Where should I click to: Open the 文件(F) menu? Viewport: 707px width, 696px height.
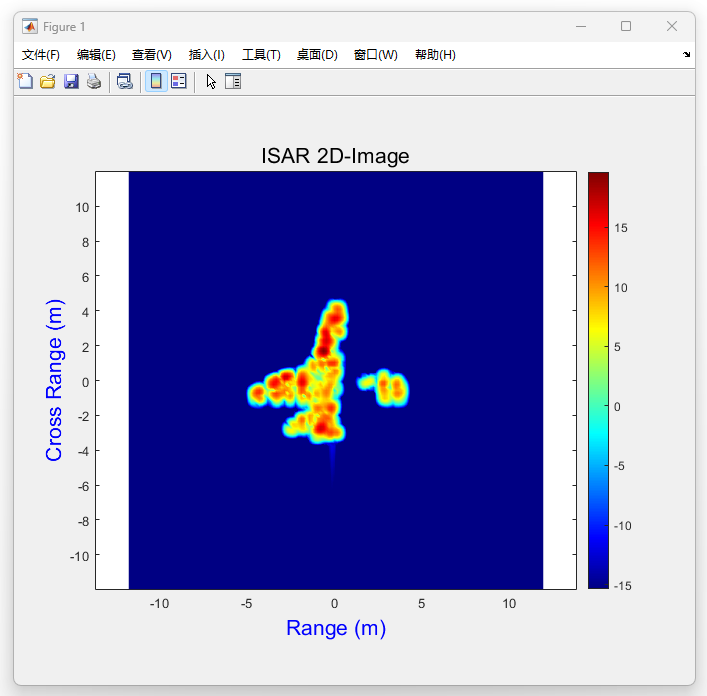(x=41, y=55)
